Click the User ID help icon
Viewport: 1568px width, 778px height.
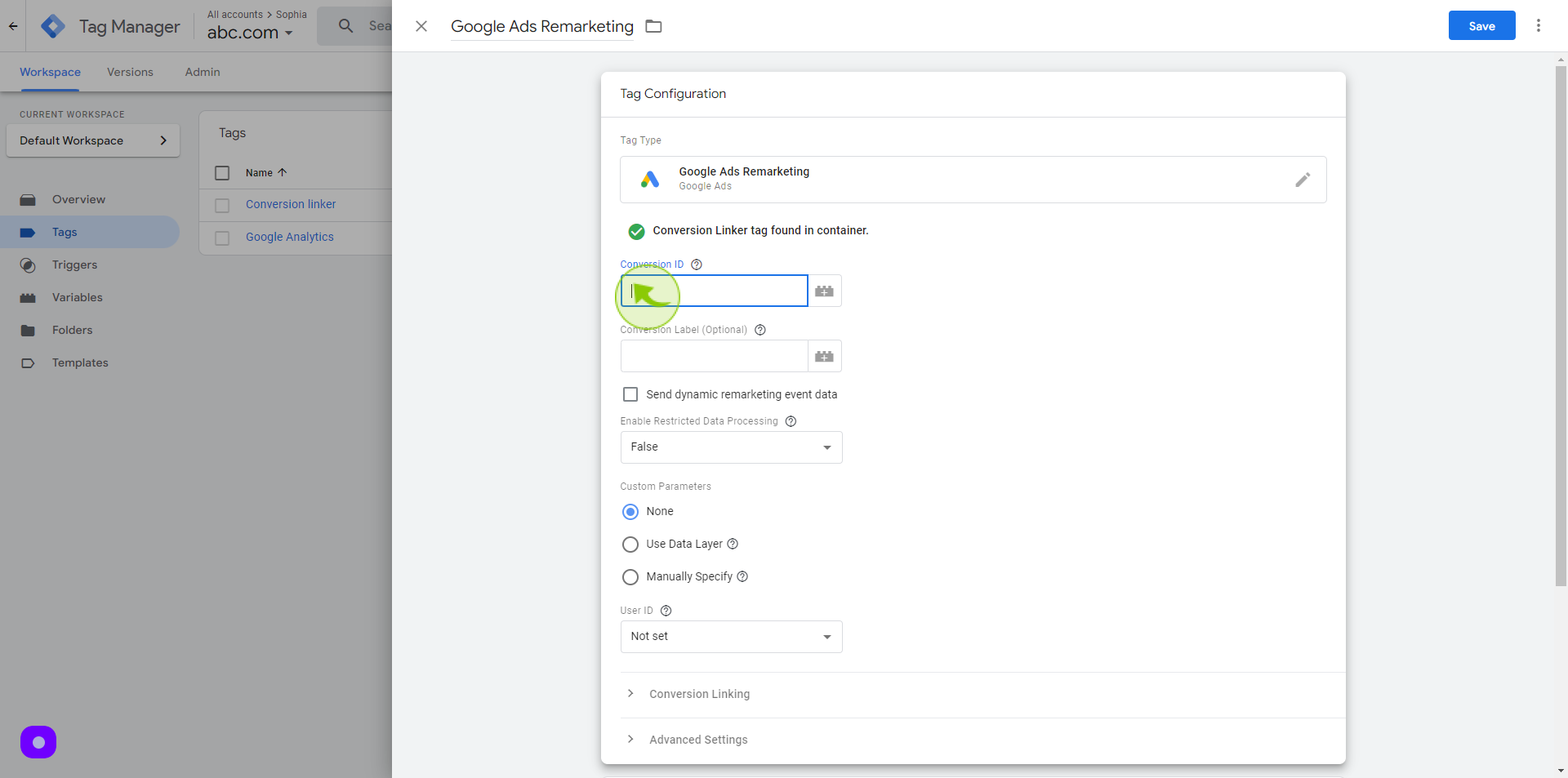click(666, 611)
